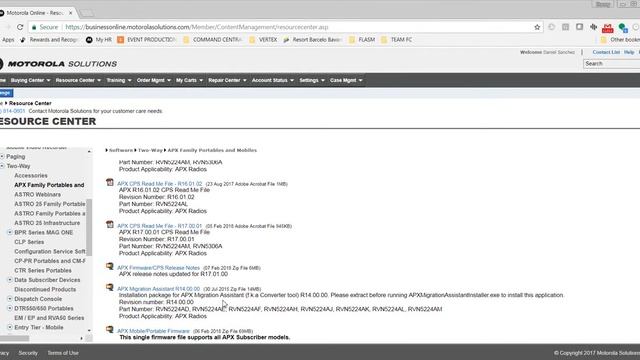Close the Motorola Online tab

pos(70,13)
